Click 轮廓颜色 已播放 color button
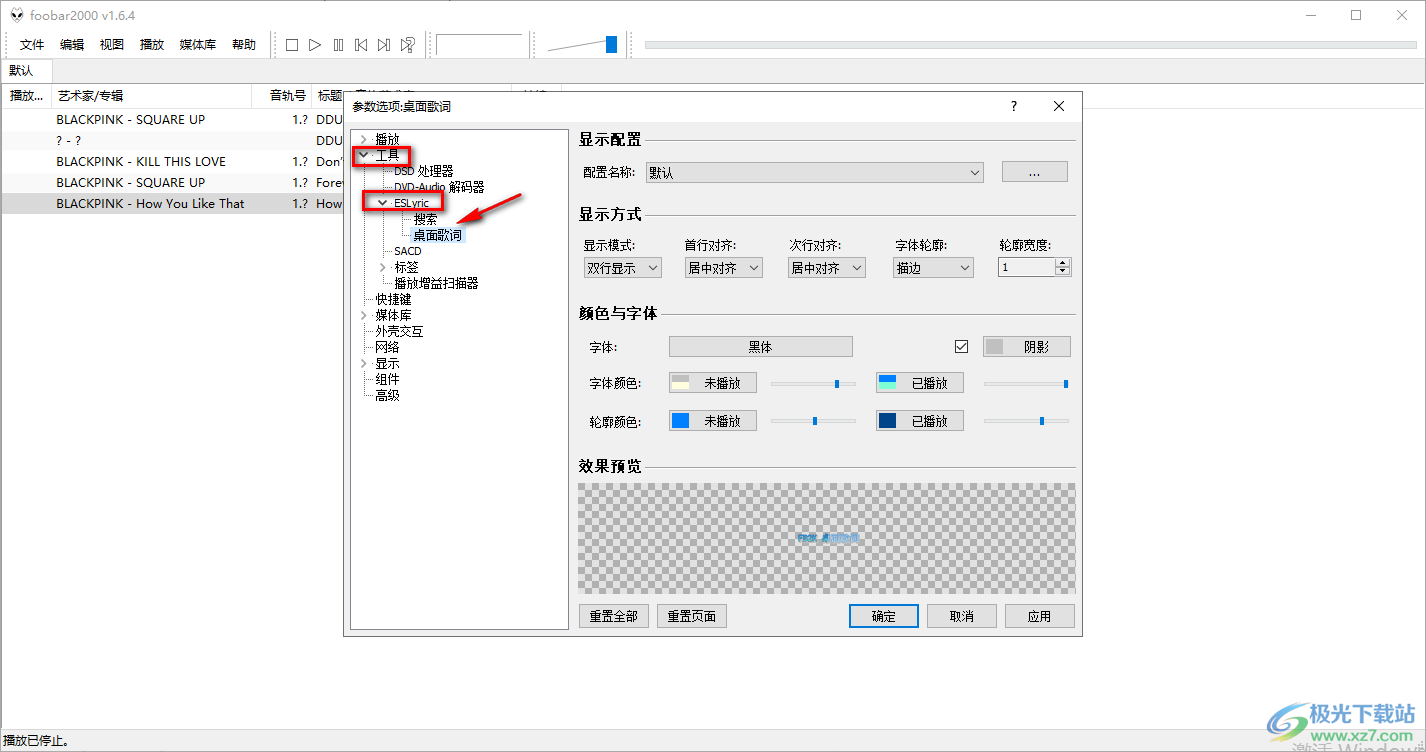 pos(920,421)
